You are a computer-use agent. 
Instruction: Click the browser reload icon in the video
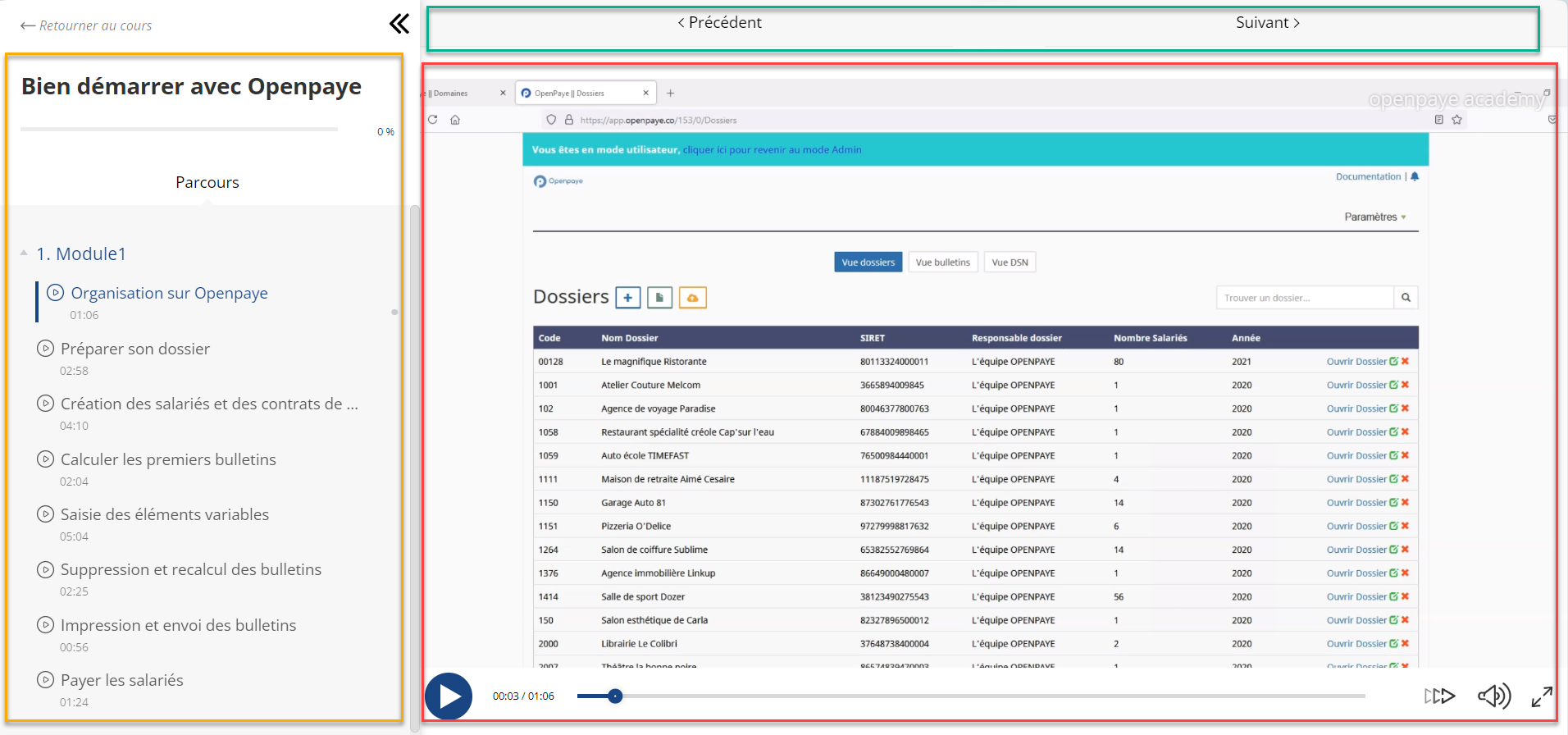pyautogui.click(x=433, y=120)
